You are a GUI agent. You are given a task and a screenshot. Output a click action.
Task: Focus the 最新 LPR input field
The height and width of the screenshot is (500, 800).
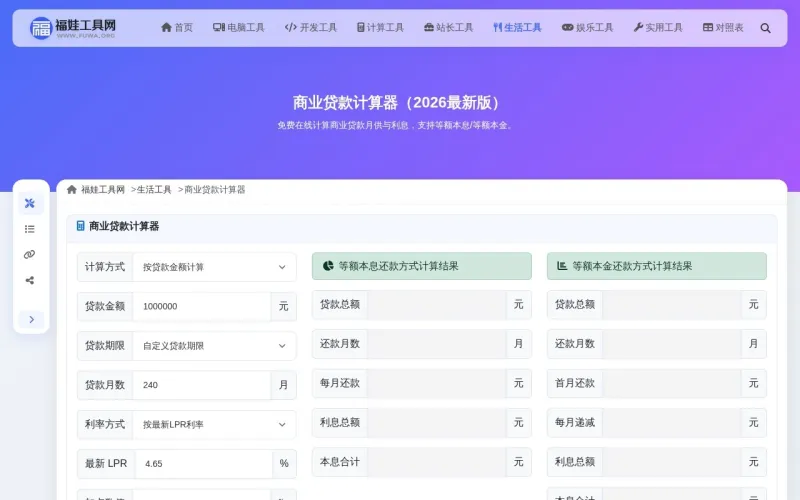[204, 463]
